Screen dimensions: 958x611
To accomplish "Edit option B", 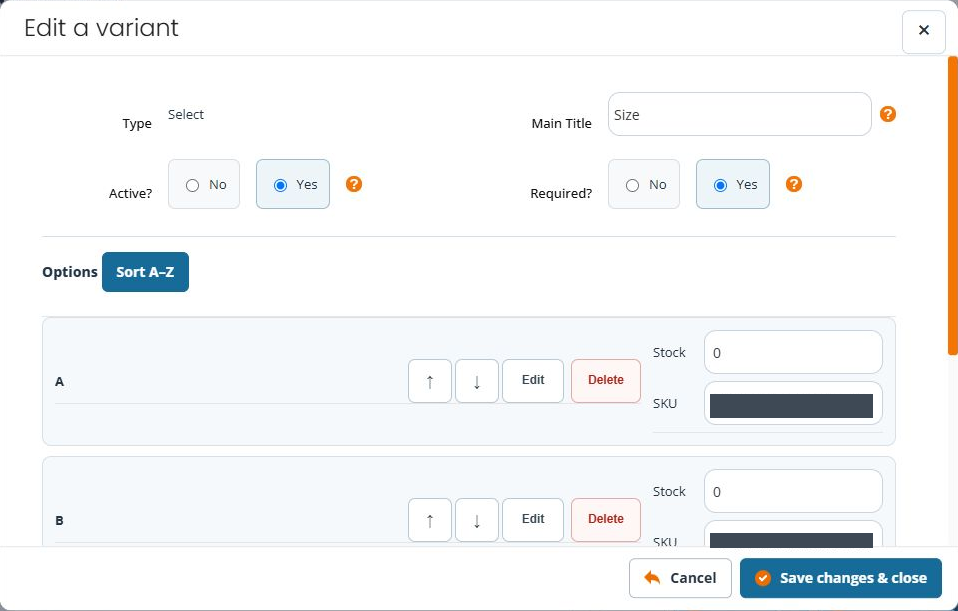I will [x=533, y=520].
